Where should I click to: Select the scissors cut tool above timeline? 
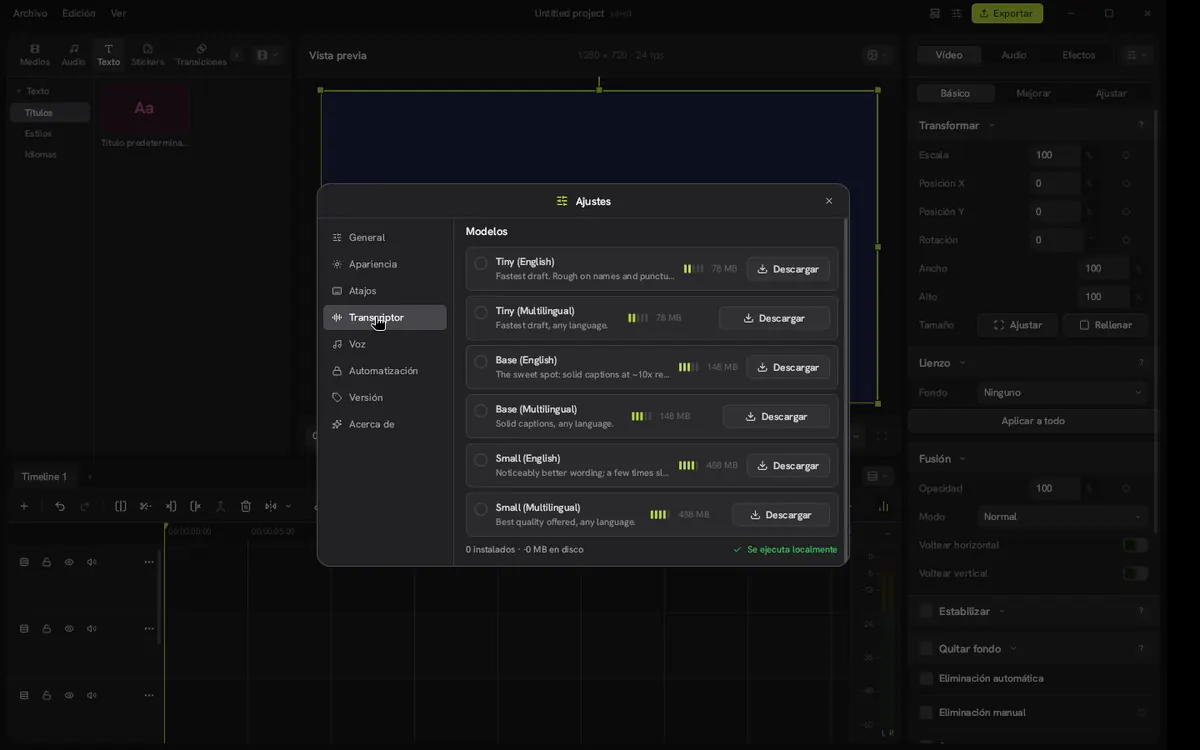coord(145,506)
